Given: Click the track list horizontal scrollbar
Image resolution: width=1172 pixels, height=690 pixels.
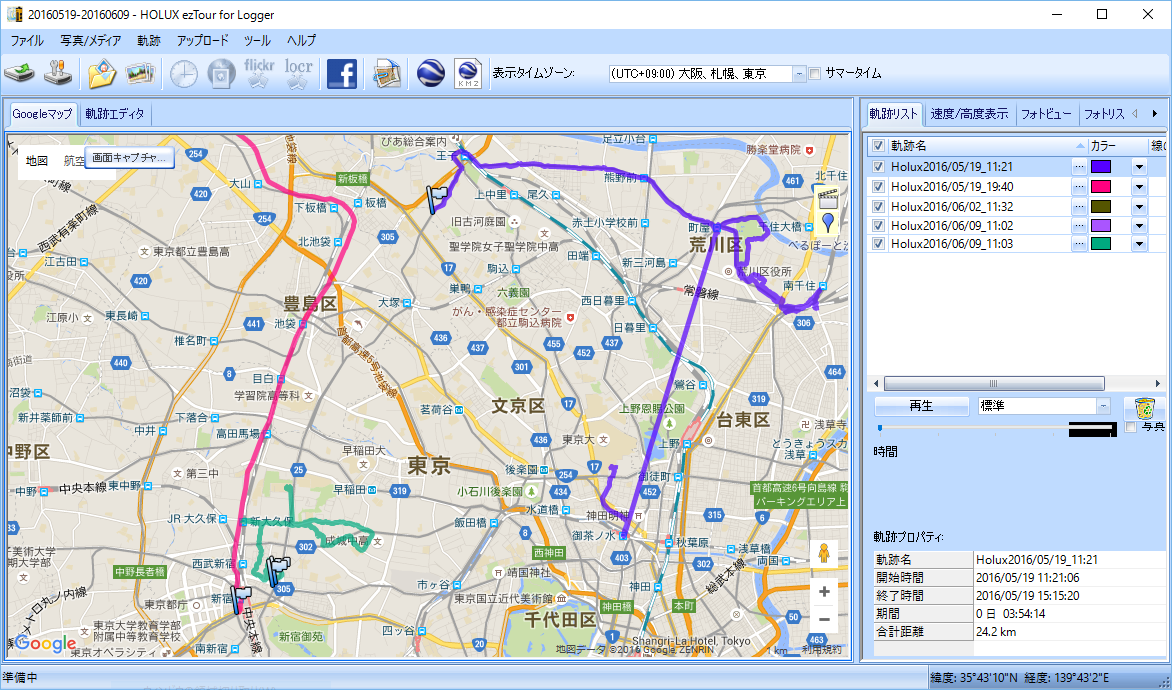Looking at the screenshot, I should click(994, 383).
